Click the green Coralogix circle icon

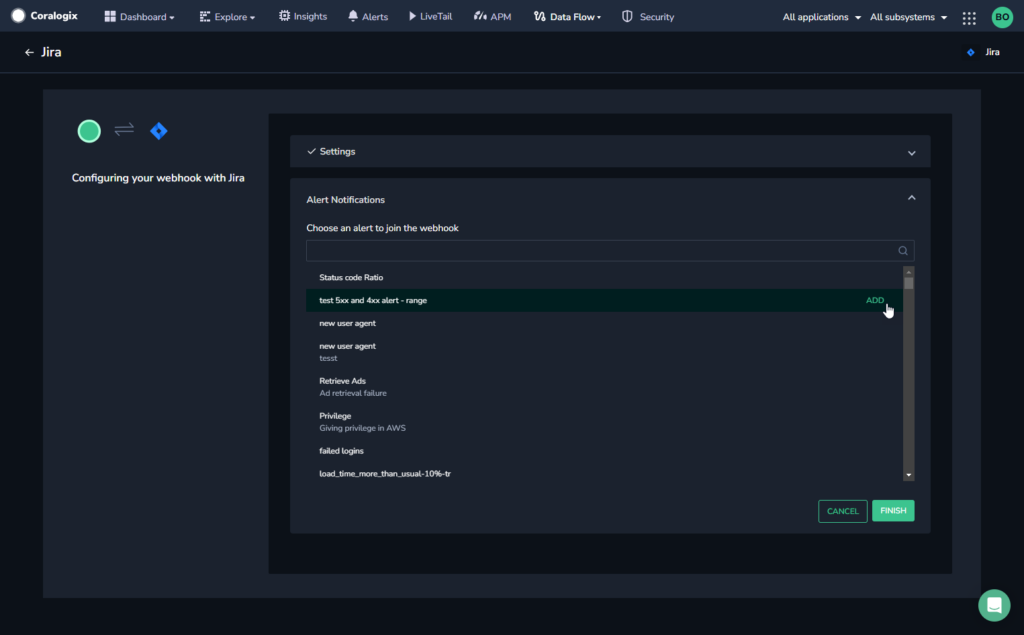(x=89, y=131)
